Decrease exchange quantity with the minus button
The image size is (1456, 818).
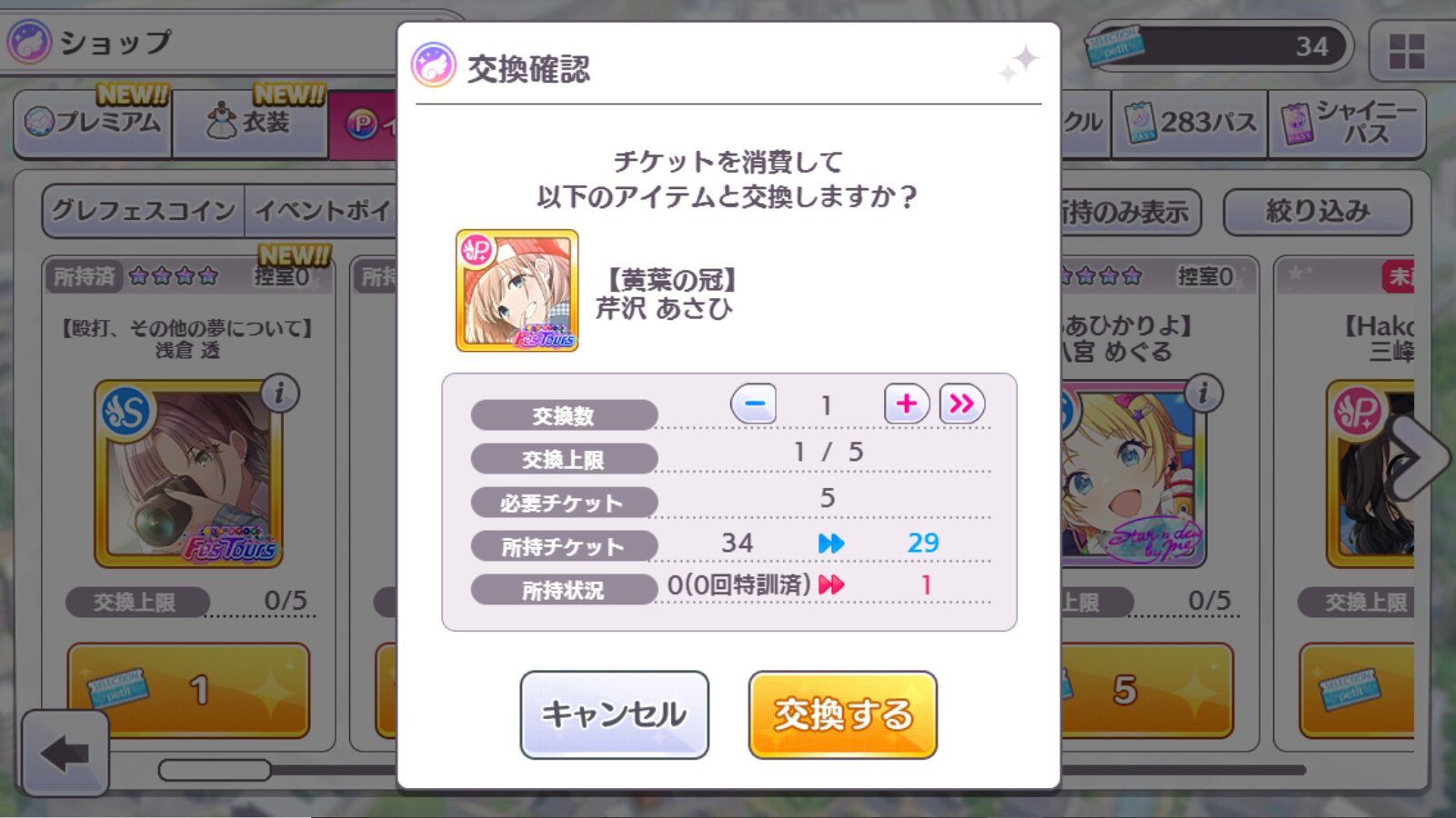point(753,404)
